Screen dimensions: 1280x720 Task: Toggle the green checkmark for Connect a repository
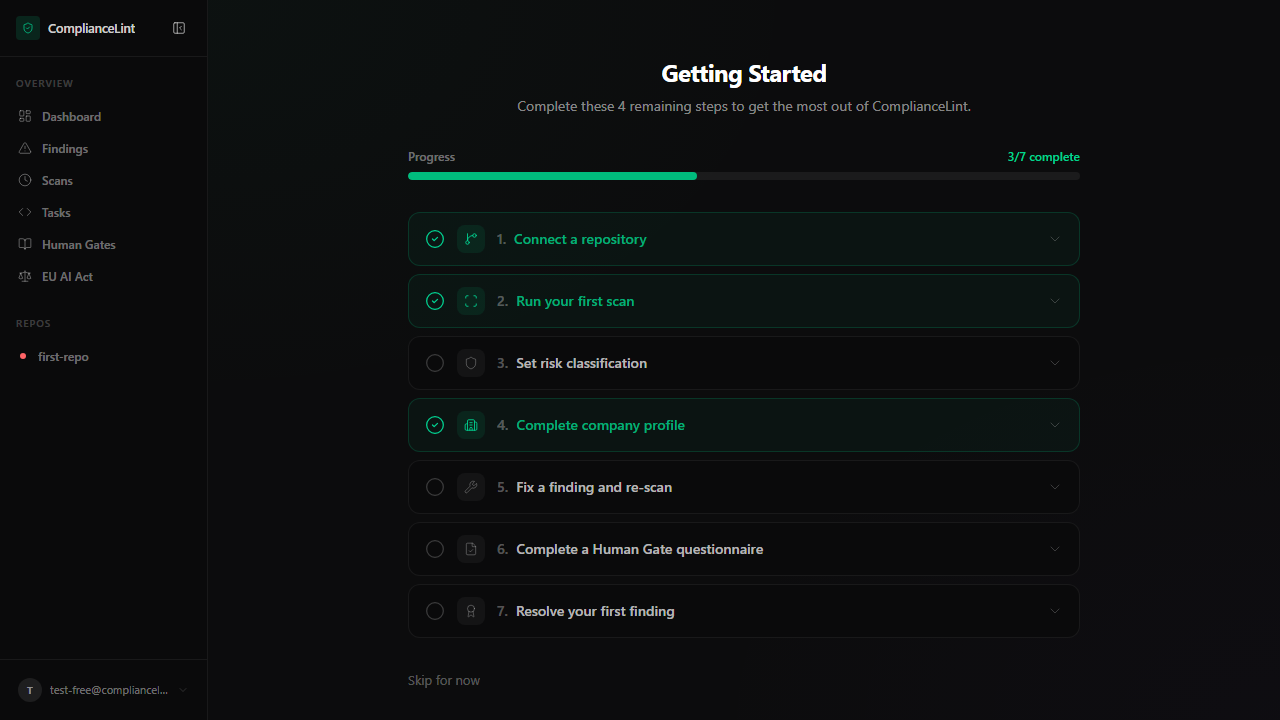435,239
